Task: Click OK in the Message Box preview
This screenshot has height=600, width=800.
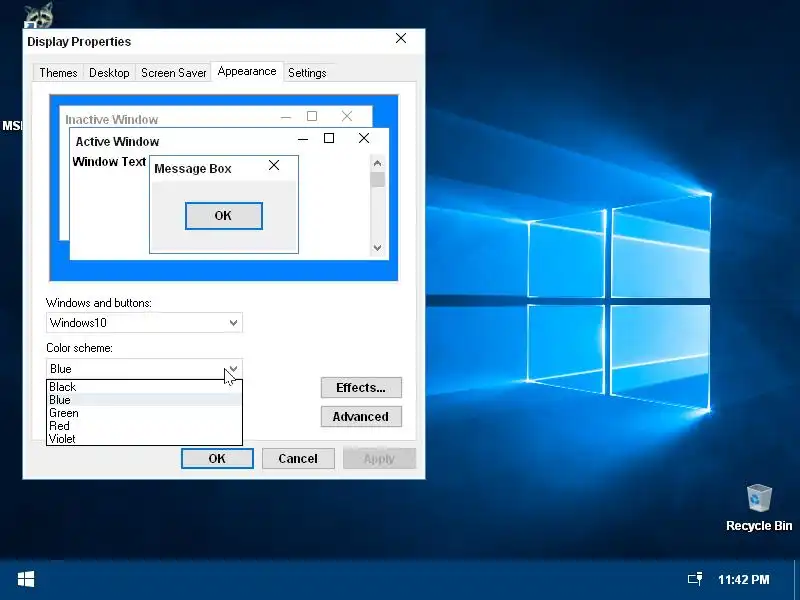Action: tap(223, 216)
